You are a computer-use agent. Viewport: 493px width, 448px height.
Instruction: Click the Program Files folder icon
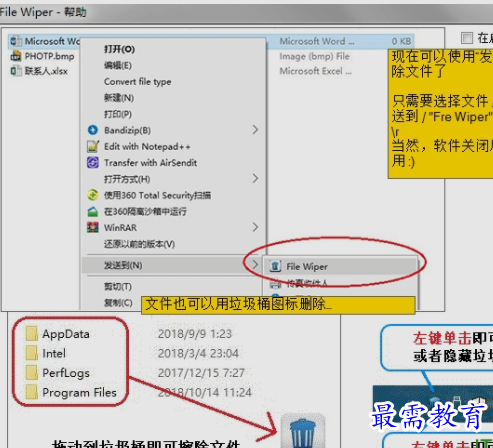(32, 392)
